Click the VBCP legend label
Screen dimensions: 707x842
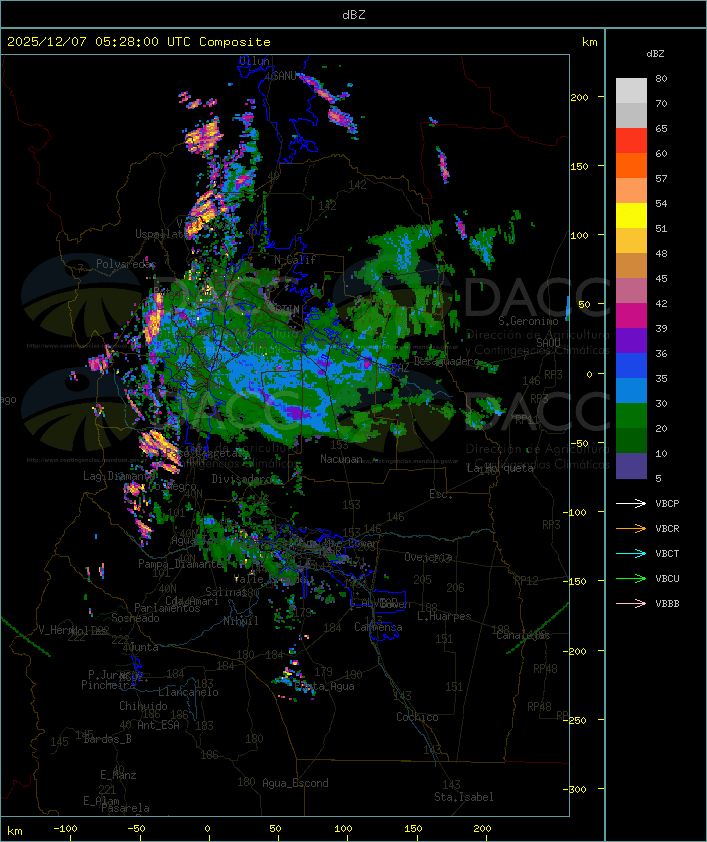(x=667, y=503)
